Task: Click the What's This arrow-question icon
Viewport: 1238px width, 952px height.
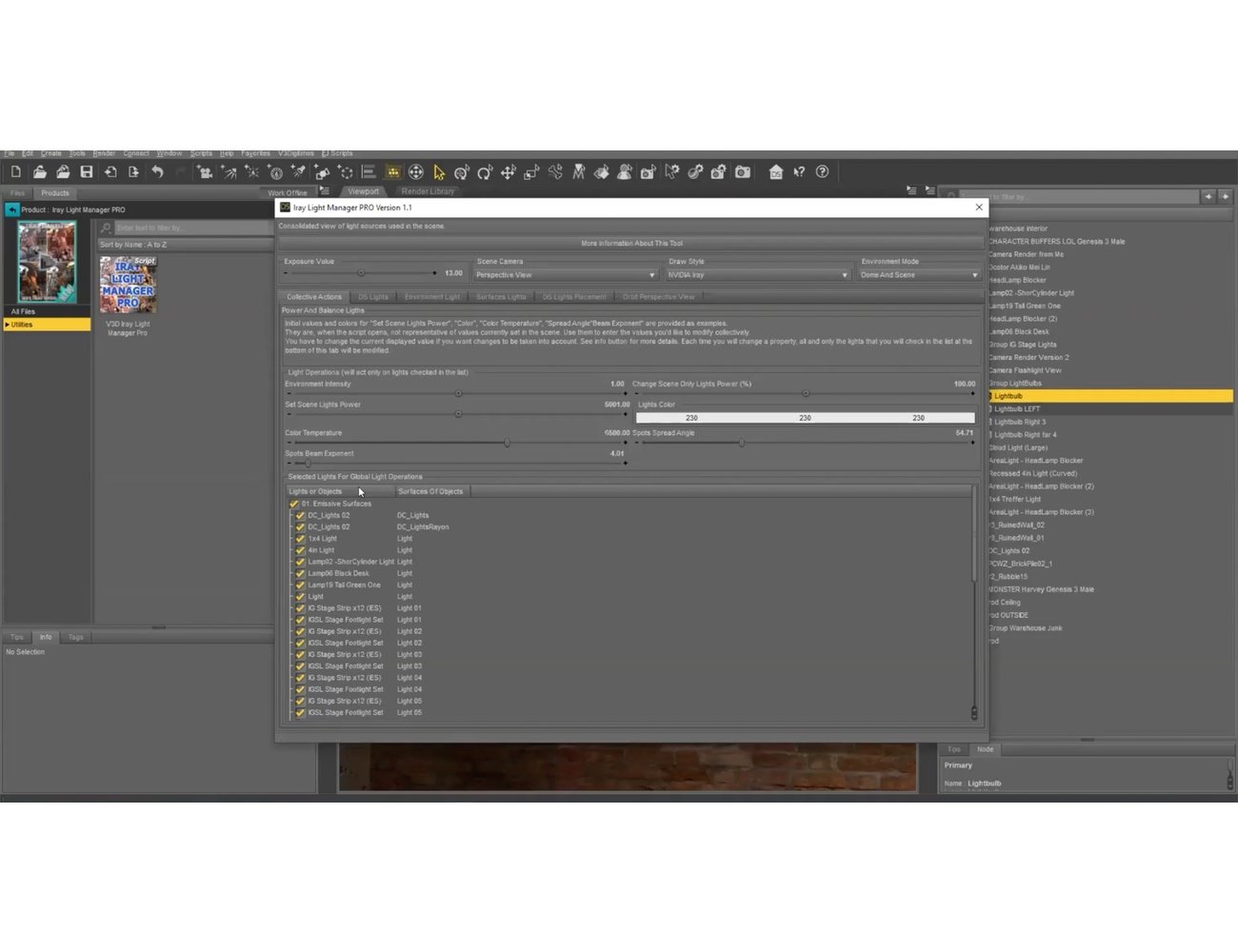Action: [x=799, y=172]
